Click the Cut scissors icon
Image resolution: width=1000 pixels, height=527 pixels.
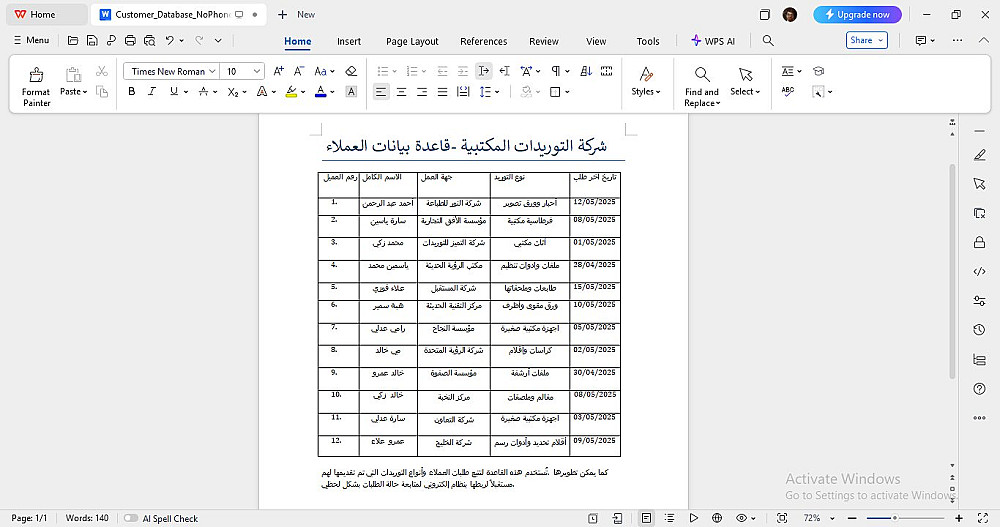(x=102, y=71)
